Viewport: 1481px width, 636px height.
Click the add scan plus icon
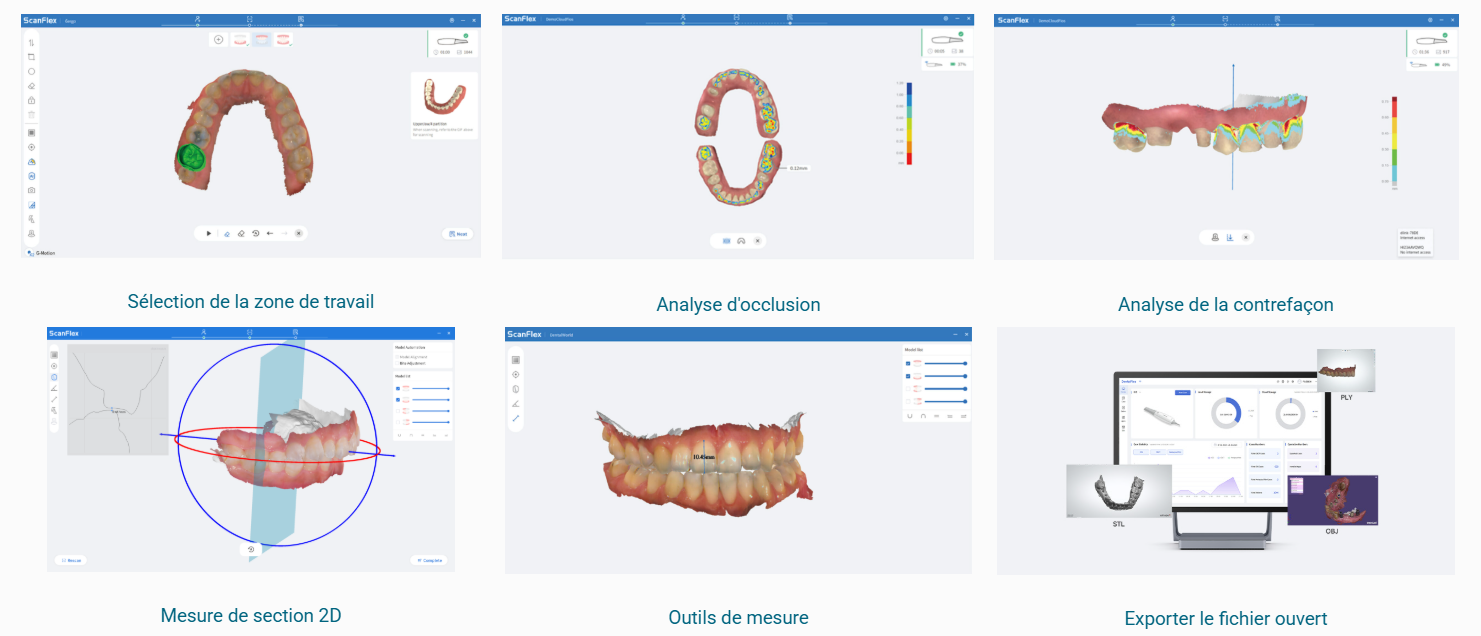coord(218,39)
